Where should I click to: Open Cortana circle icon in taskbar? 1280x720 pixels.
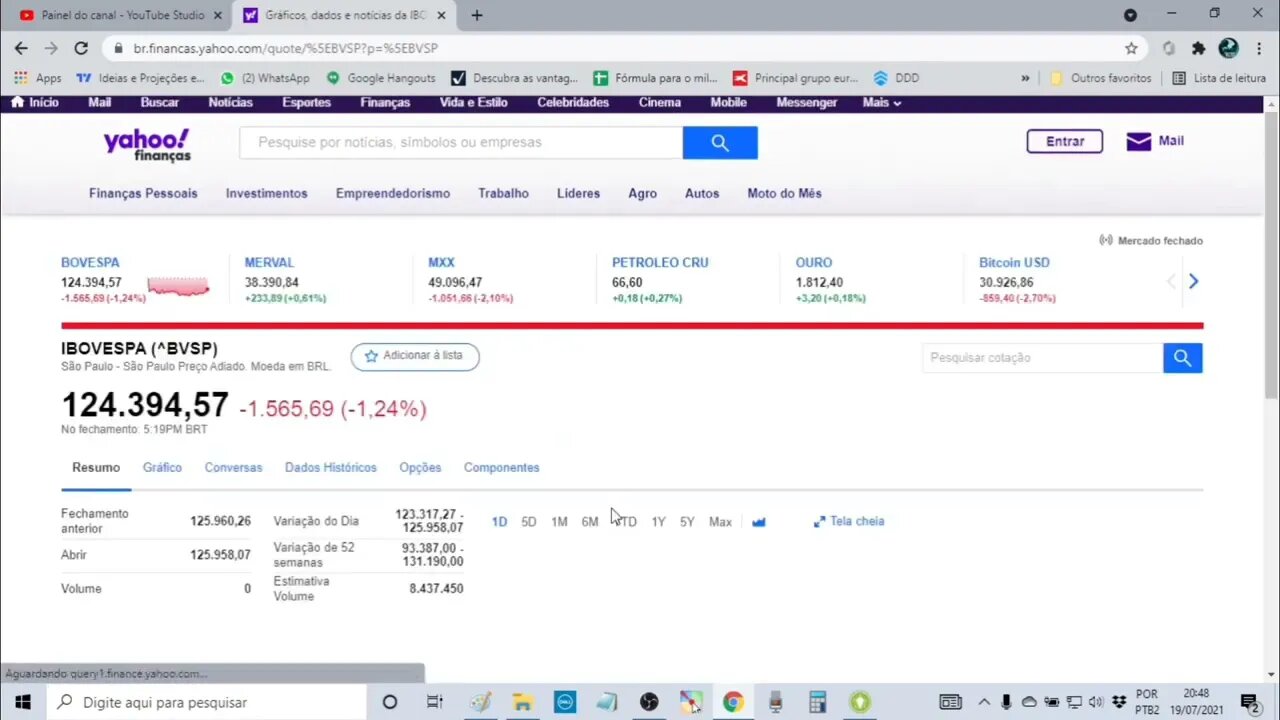click(390, 702)
